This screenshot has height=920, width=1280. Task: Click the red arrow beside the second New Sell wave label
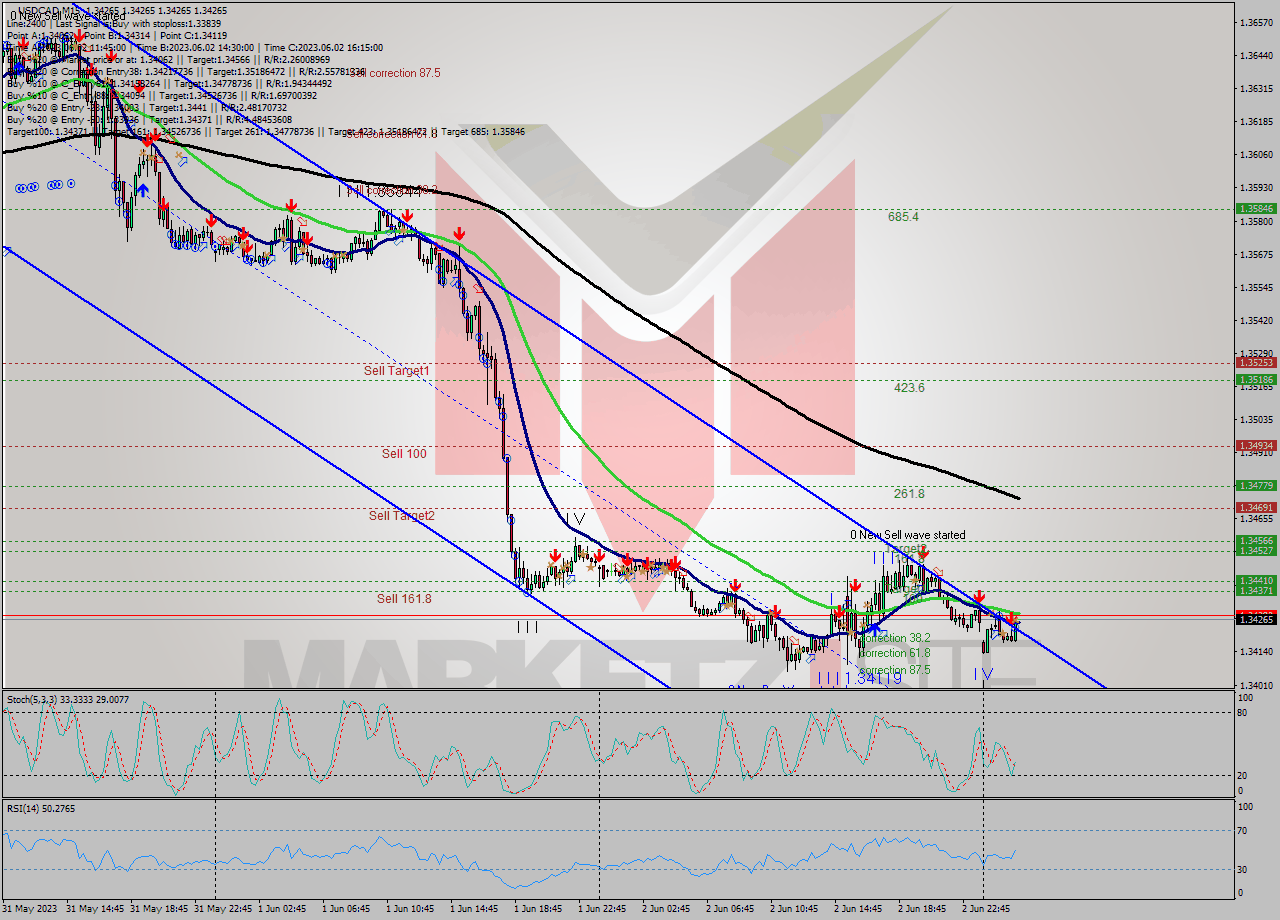tap(922, 551)
